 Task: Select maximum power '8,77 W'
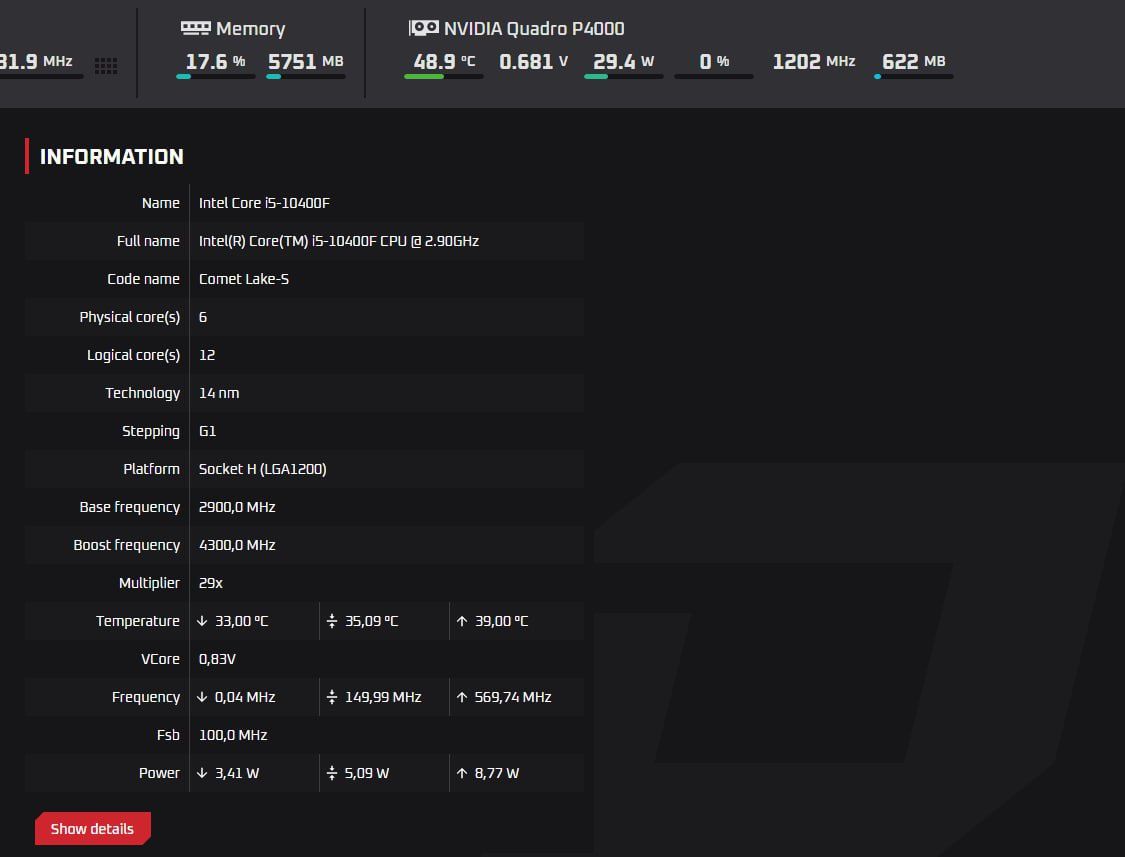click(497, 774)
